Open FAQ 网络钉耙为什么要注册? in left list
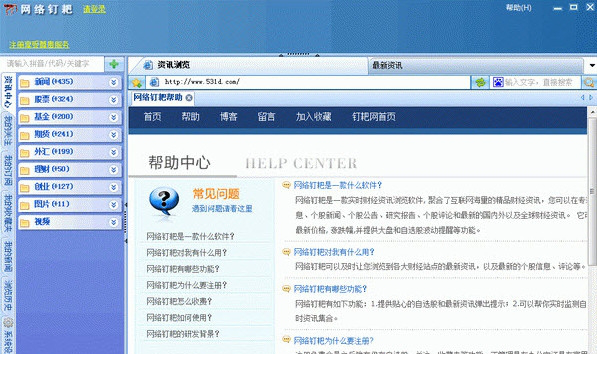This screenshot has width=597, height=368. click(187, 285)
